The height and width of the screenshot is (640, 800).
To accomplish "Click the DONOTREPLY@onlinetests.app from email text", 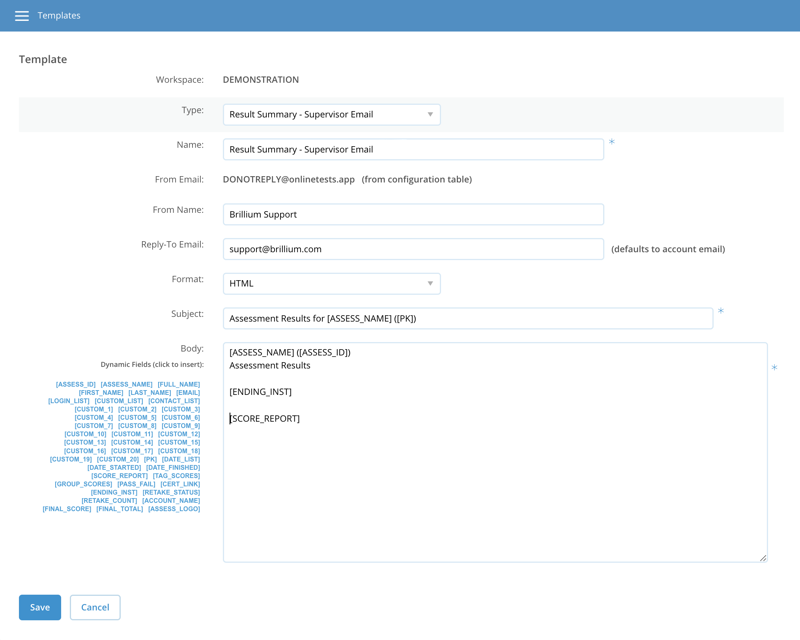I will (289, 180).
